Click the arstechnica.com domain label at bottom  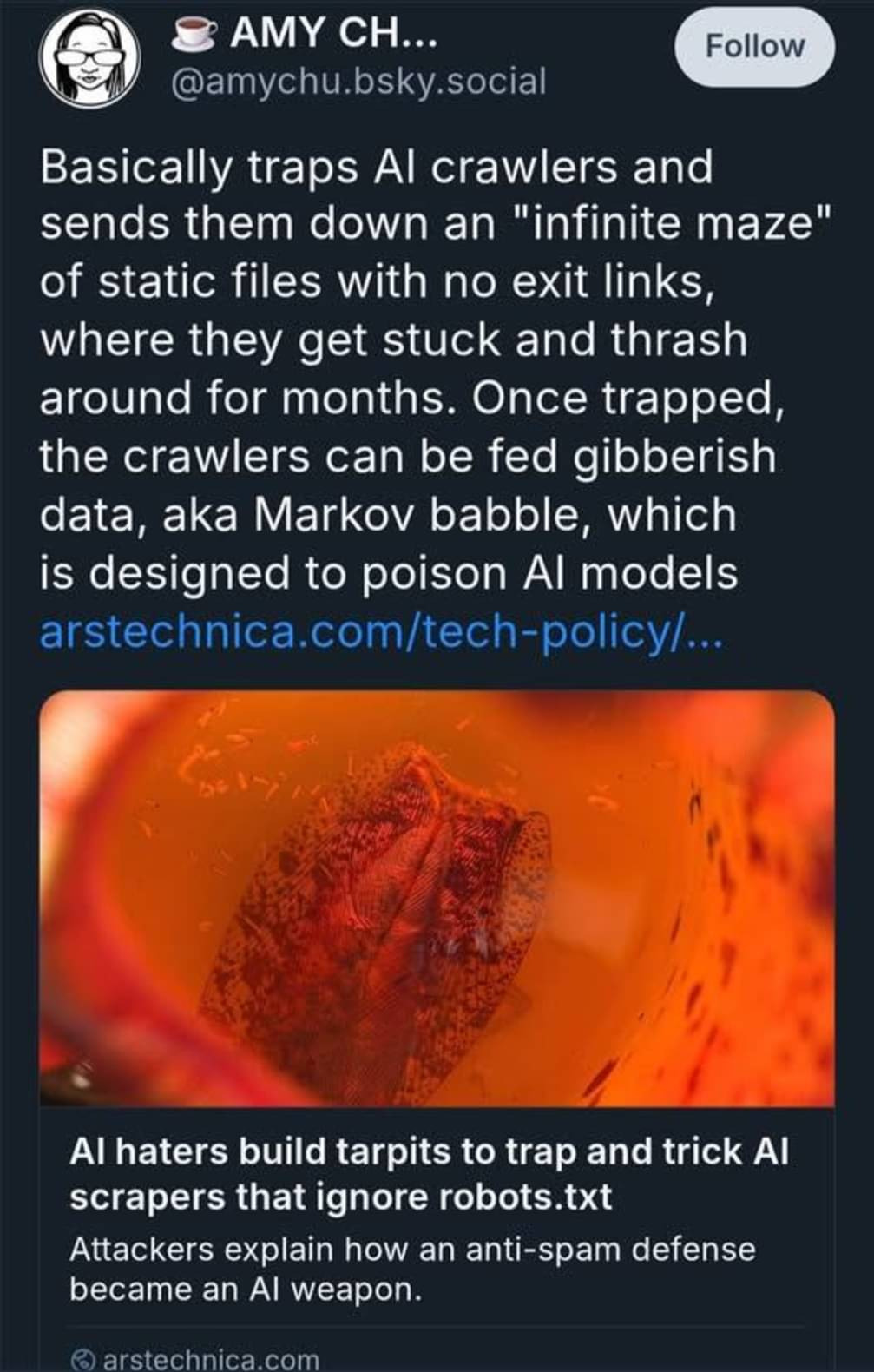211,1359
